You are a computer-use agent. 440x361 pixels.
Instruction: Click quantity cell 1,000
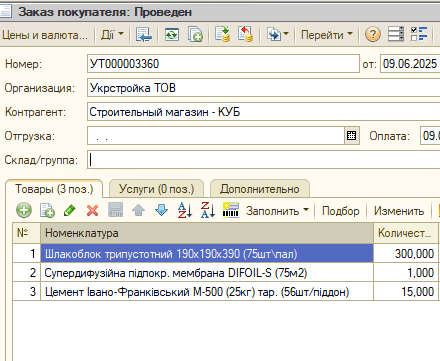[406, 273]
